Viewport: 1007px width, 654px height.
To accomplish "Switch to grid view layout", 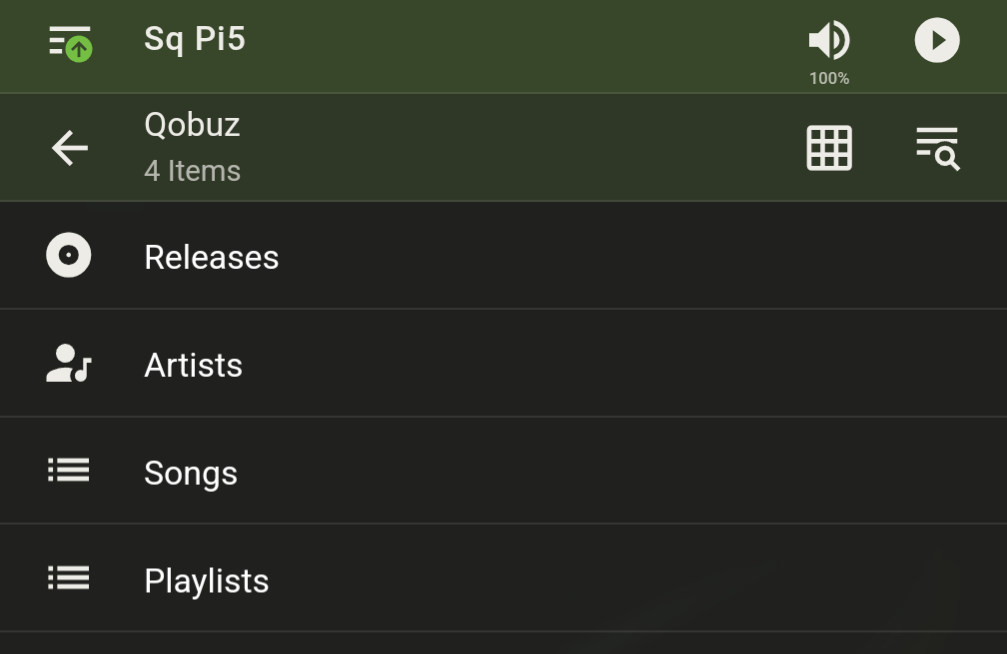I will 829,148.
